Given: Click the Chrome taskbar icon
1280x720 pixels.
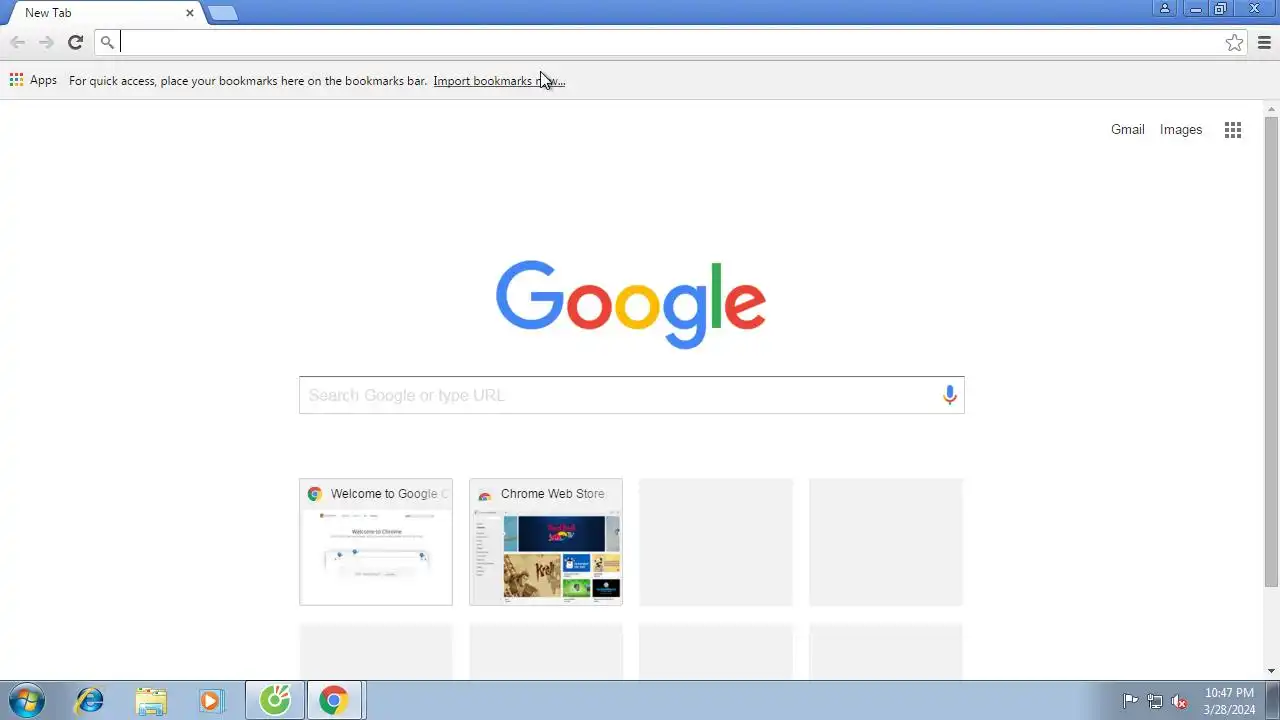Looking at the screenshot, I should coord(334,700).
